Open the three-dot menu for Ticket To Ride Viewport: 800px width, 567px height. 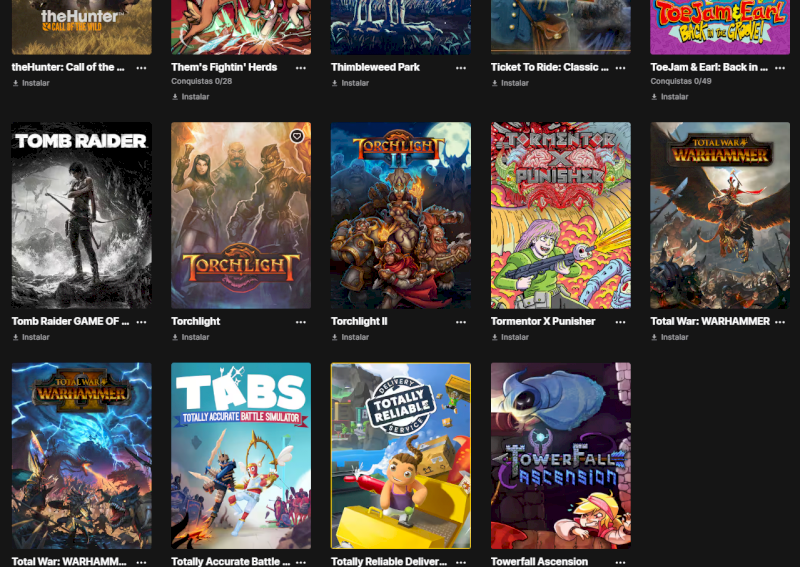pyautogui.click(x=620, y=68)
